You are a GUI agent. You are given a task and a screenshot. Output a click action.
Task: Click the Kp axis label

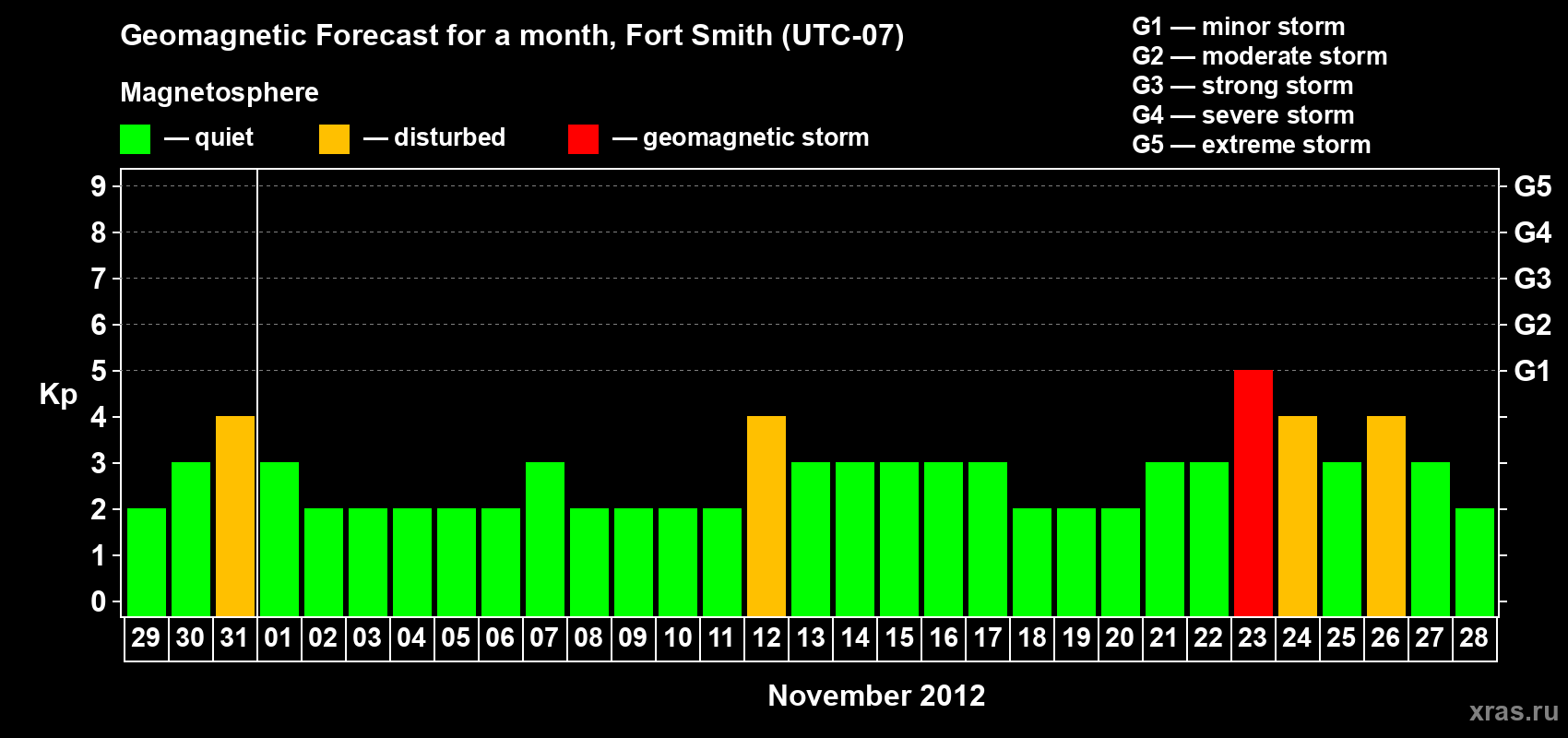pyautogui.click(x=58, y=395)
